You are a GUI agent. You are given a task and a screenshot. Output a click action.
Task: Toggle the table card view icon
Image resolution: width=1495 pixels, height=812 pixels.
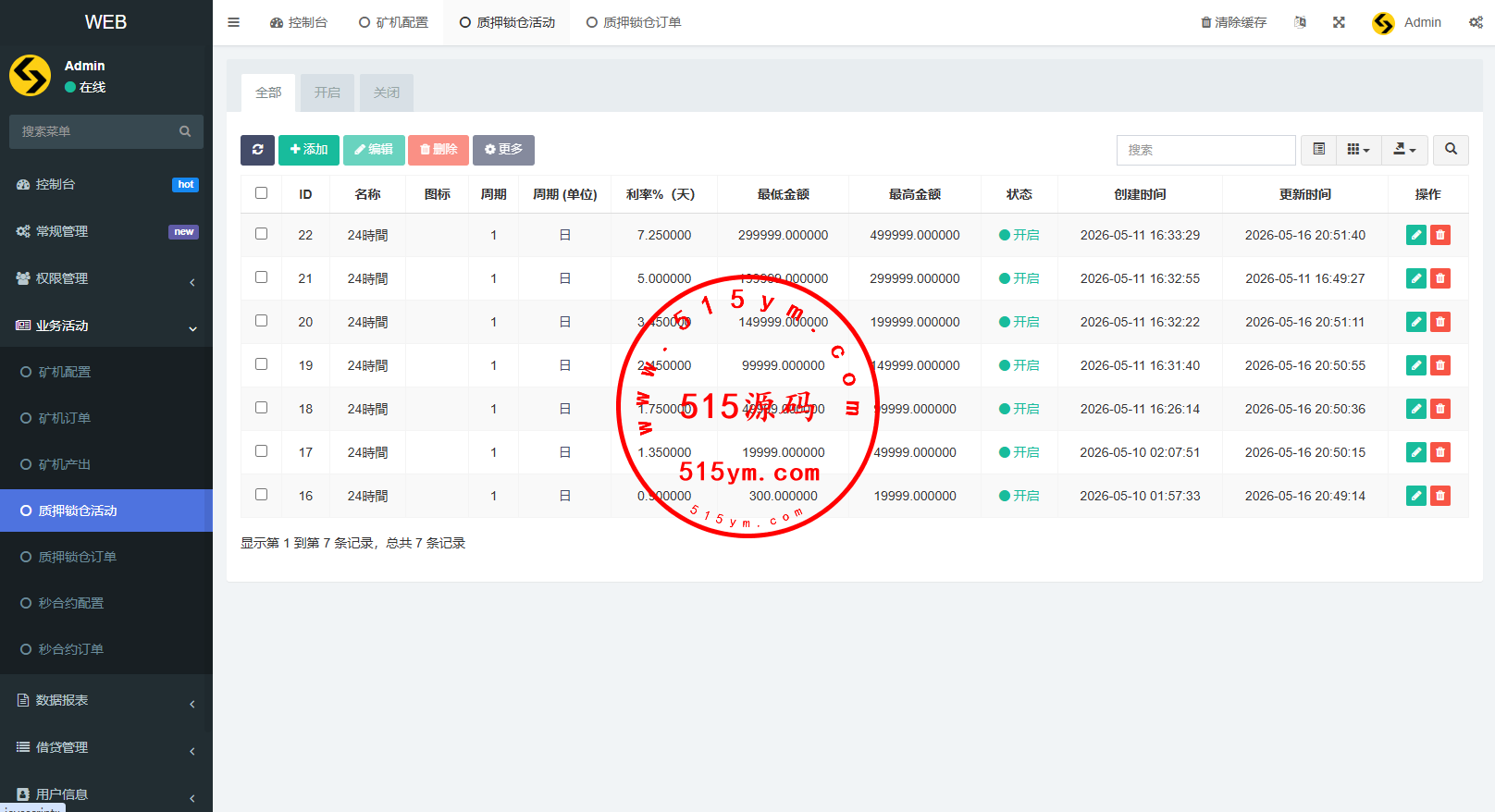pos(1319,150)
